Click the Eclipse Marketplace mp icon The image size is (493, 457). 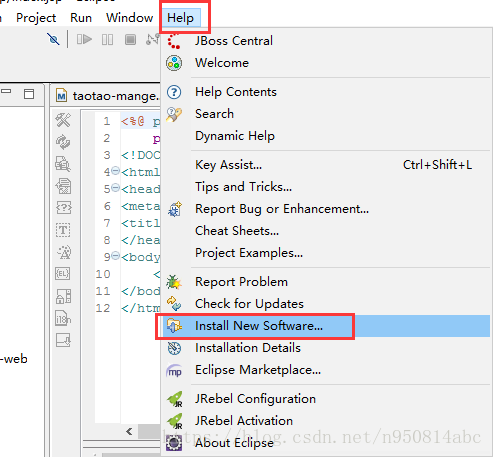[x=174, y=371]
